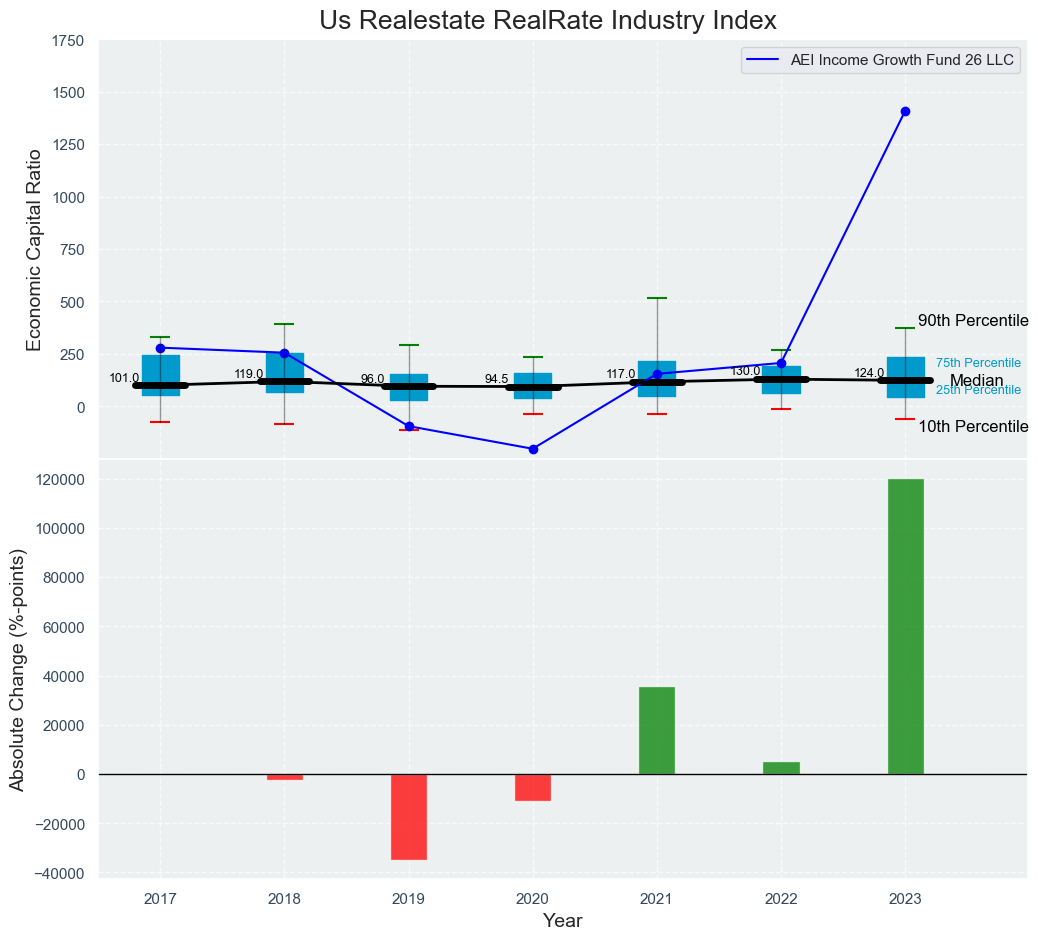Select the Median annotation text
The width and height of the screenshot is (1038, 940).
tap(976, 381)
